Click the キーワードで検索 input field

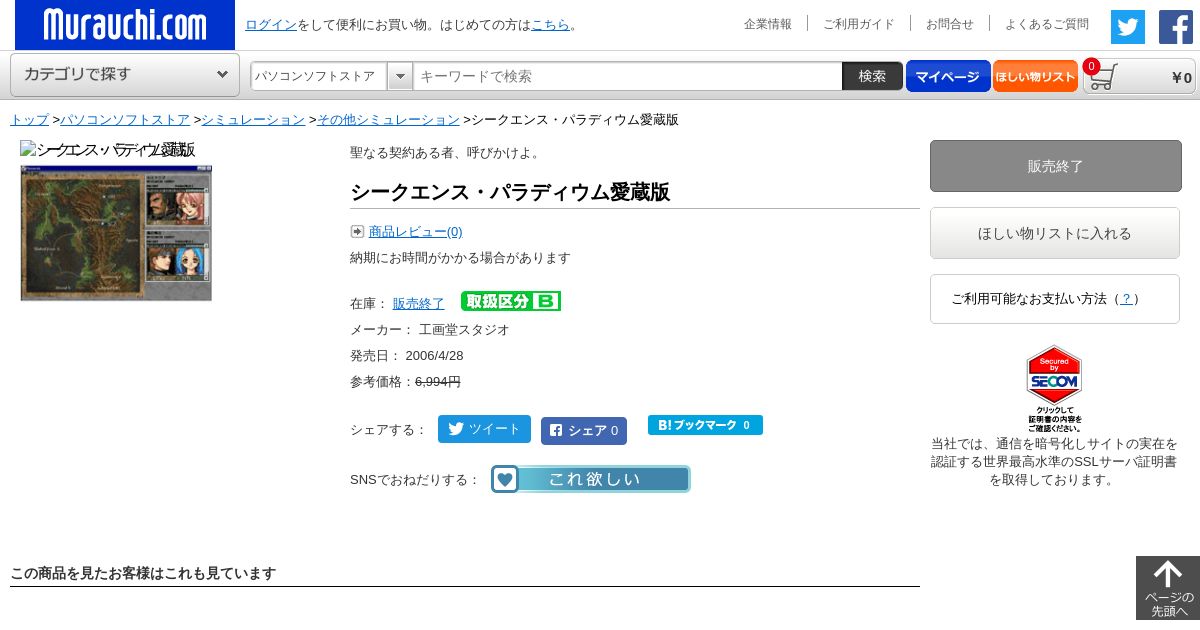click(x=628, y=76)
